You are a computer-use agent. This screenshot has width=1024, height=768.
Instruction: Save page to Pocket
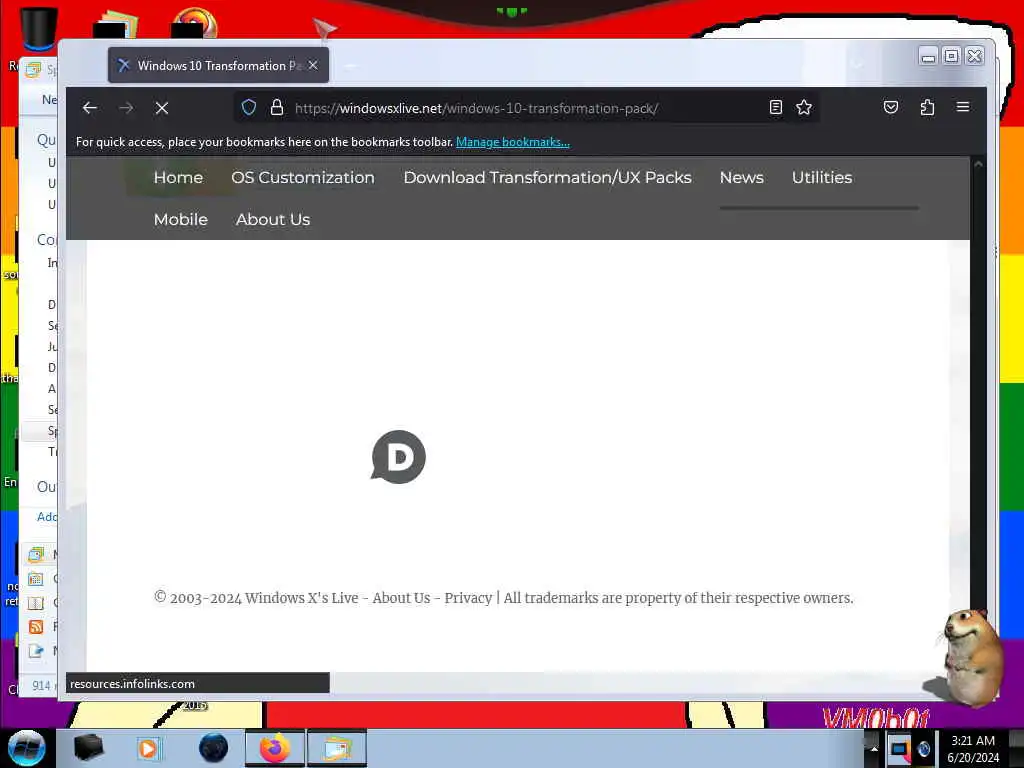pyautogui.click(x=891, y=107)
